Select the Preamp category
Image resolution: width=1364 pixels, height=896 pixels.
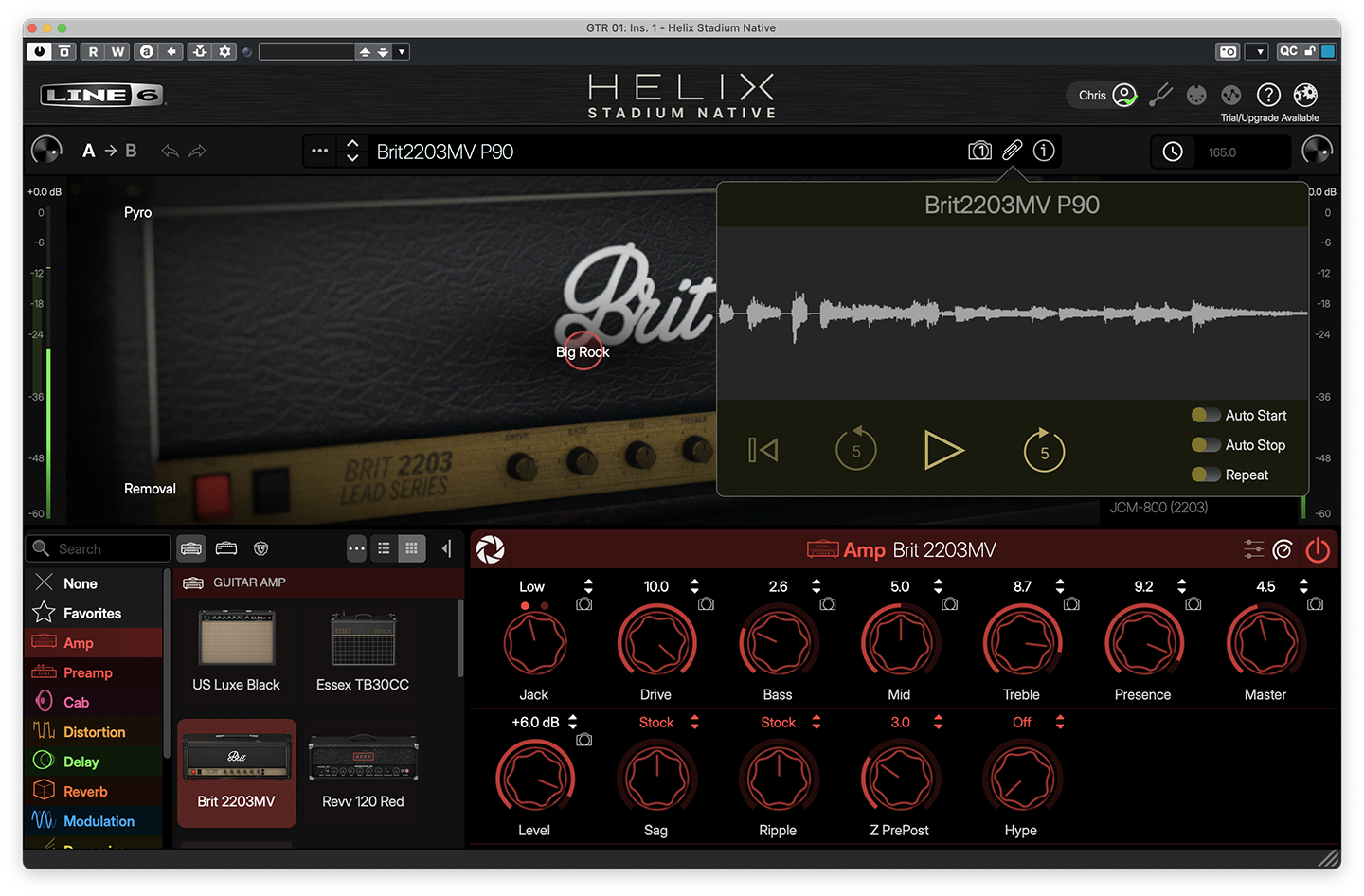coord(94,672)
